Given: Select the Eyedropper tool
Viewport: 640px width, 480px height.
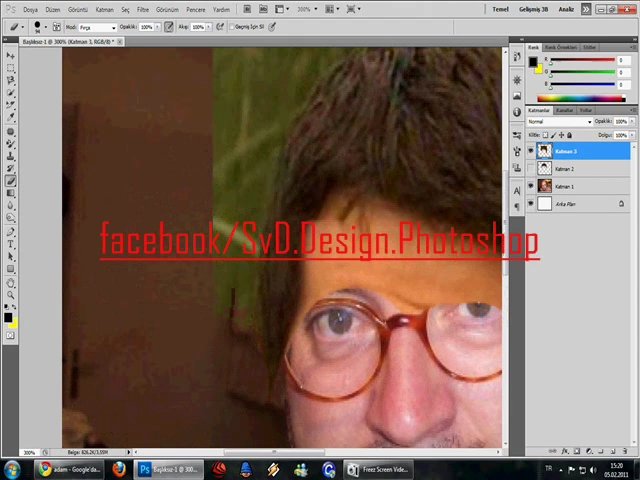Looking at the screenshot, I should point(11,117).
